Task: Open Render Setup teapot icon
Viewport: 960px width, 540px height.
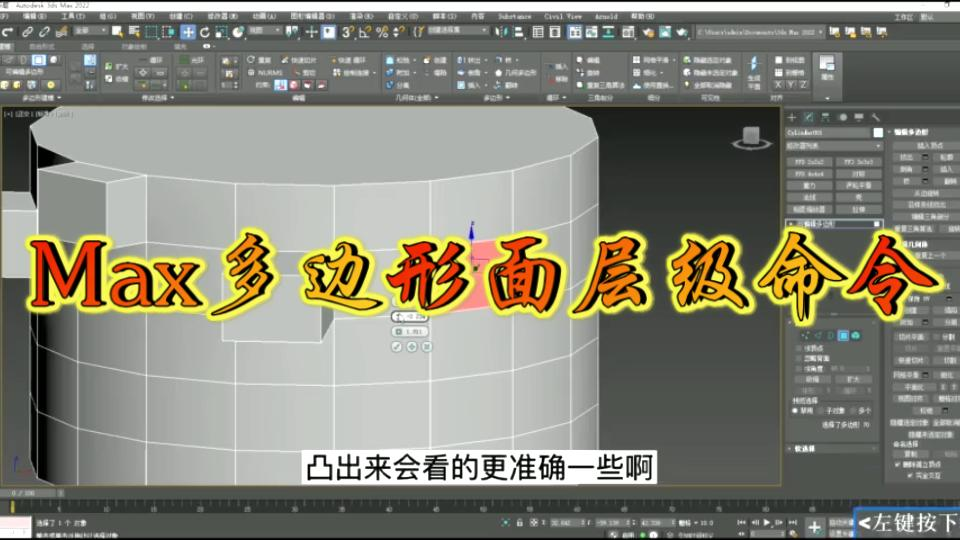Action: click(x=648, y=32)
